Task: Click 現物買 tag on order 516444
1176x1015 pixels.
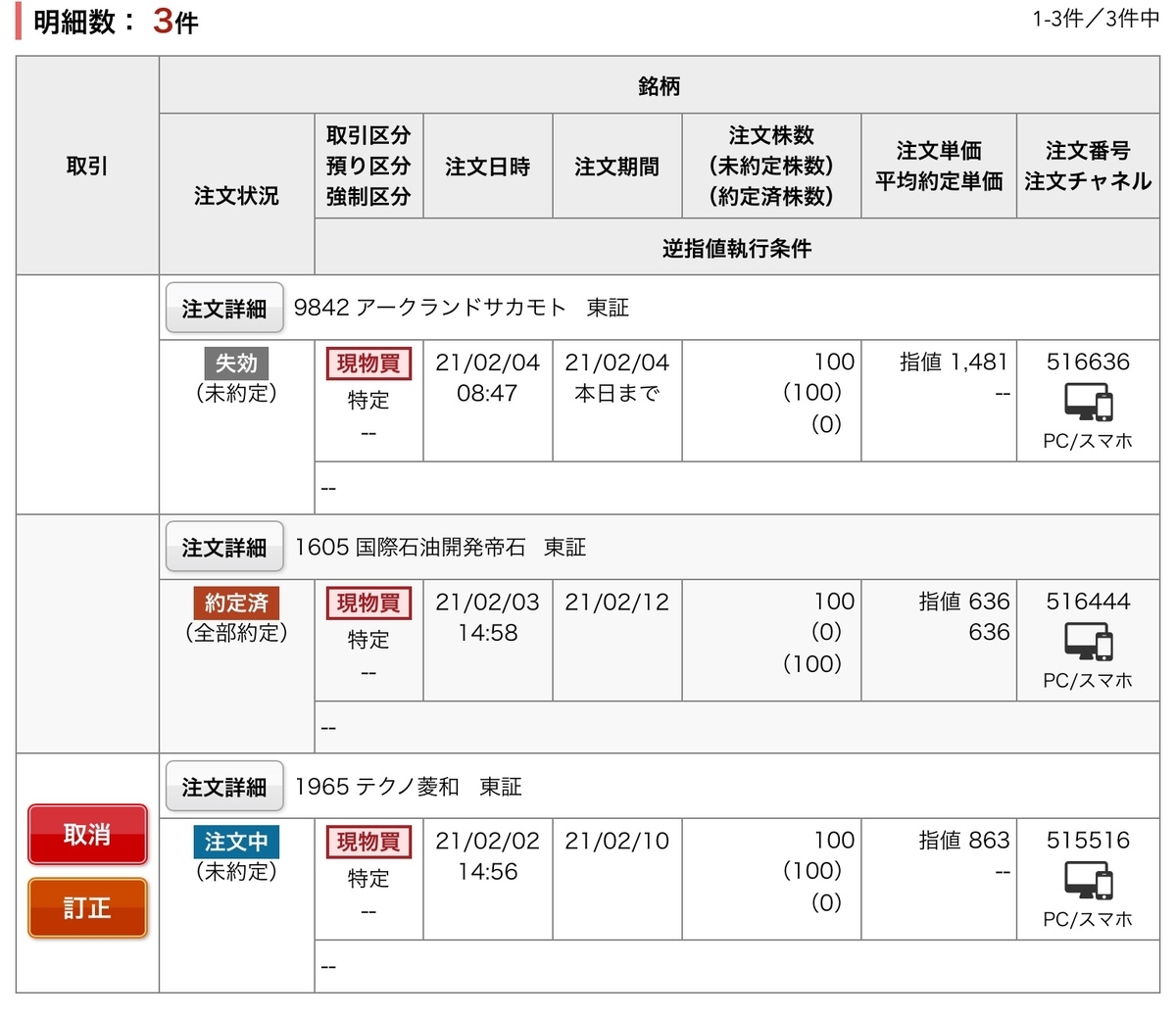Action: click(x=368, y=603)
